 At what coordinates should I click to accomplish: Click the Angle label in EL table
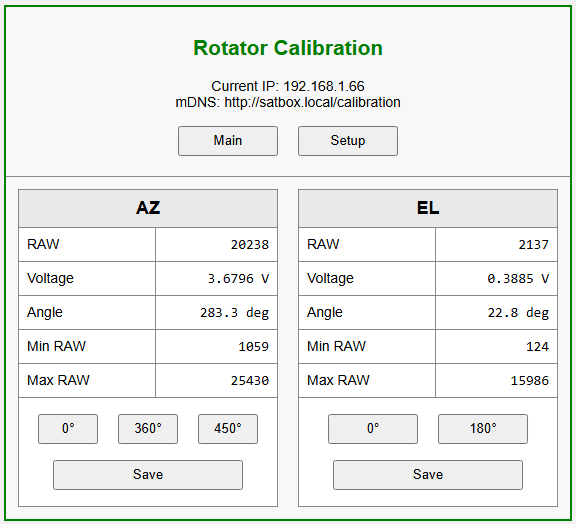pos(325,313)
